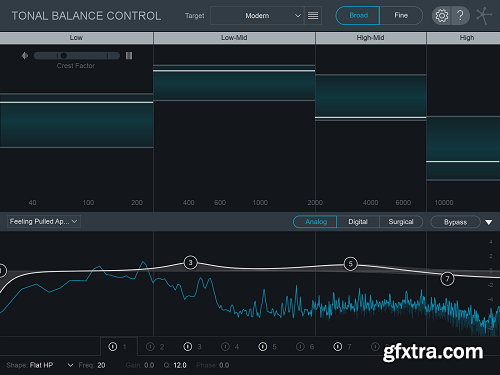Select EQ node 7 on the curve

pyautogui.click(x=447, y=279)
